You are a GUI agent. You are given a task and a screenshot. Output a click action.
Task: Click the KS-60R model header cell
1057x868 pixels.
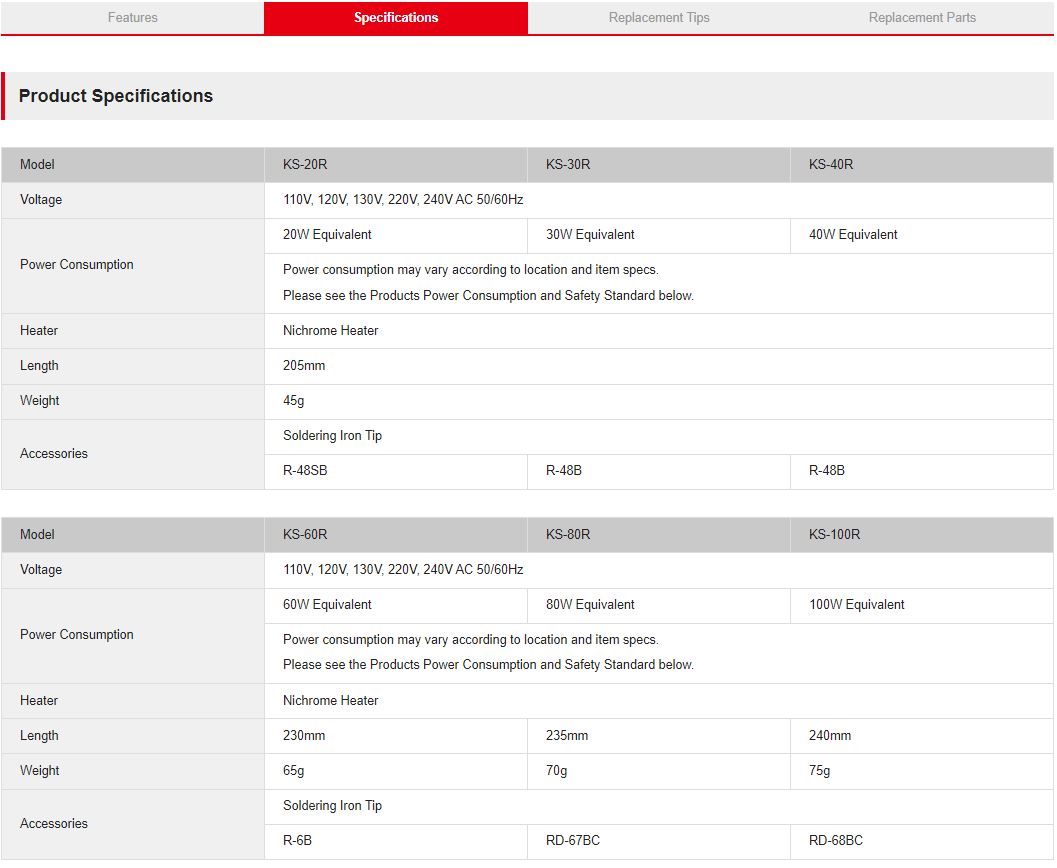[x=305, y=535]
